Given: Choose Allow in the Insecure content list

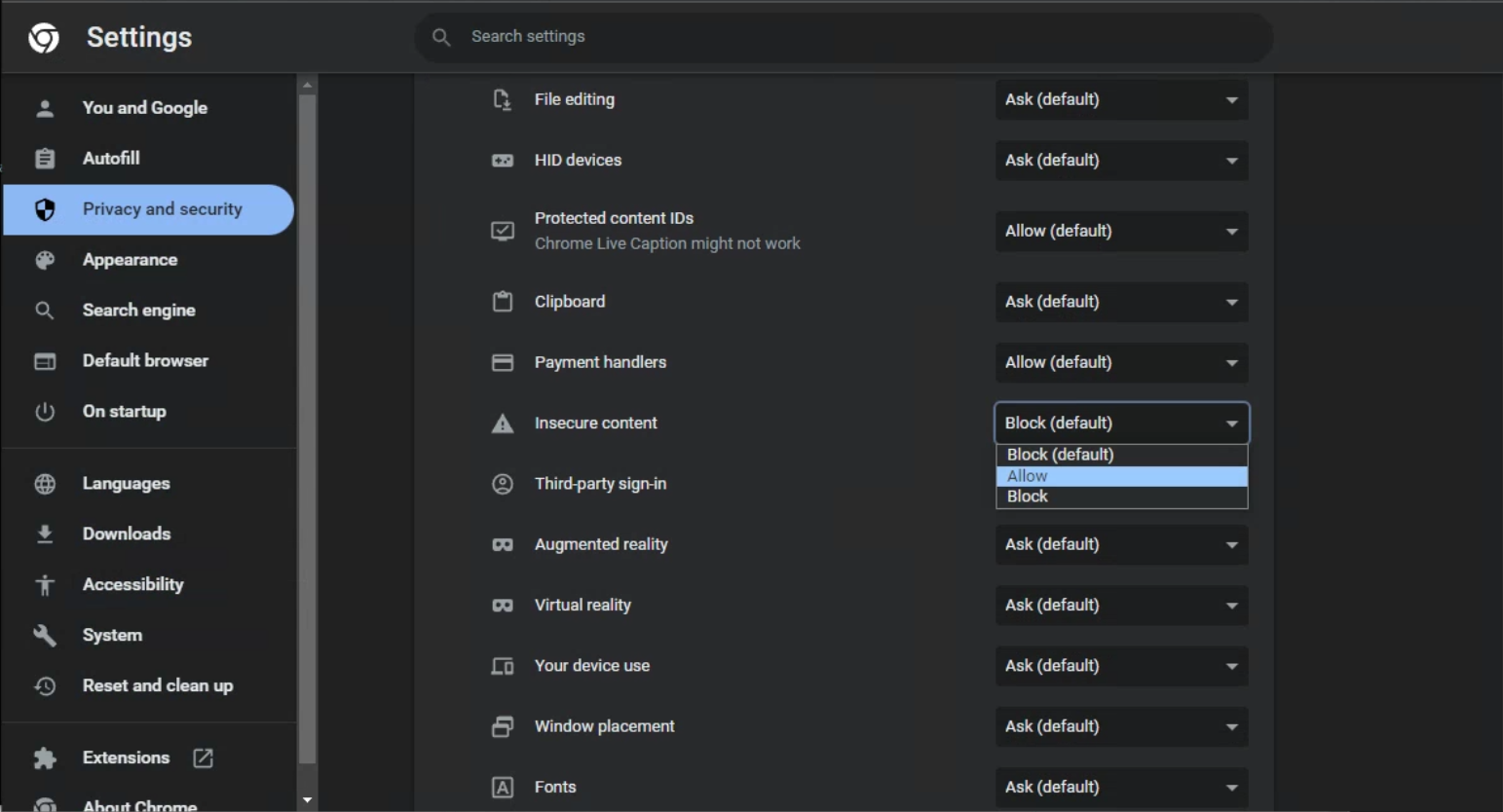Looking at the screenshot, I should tap(1120, 476).
